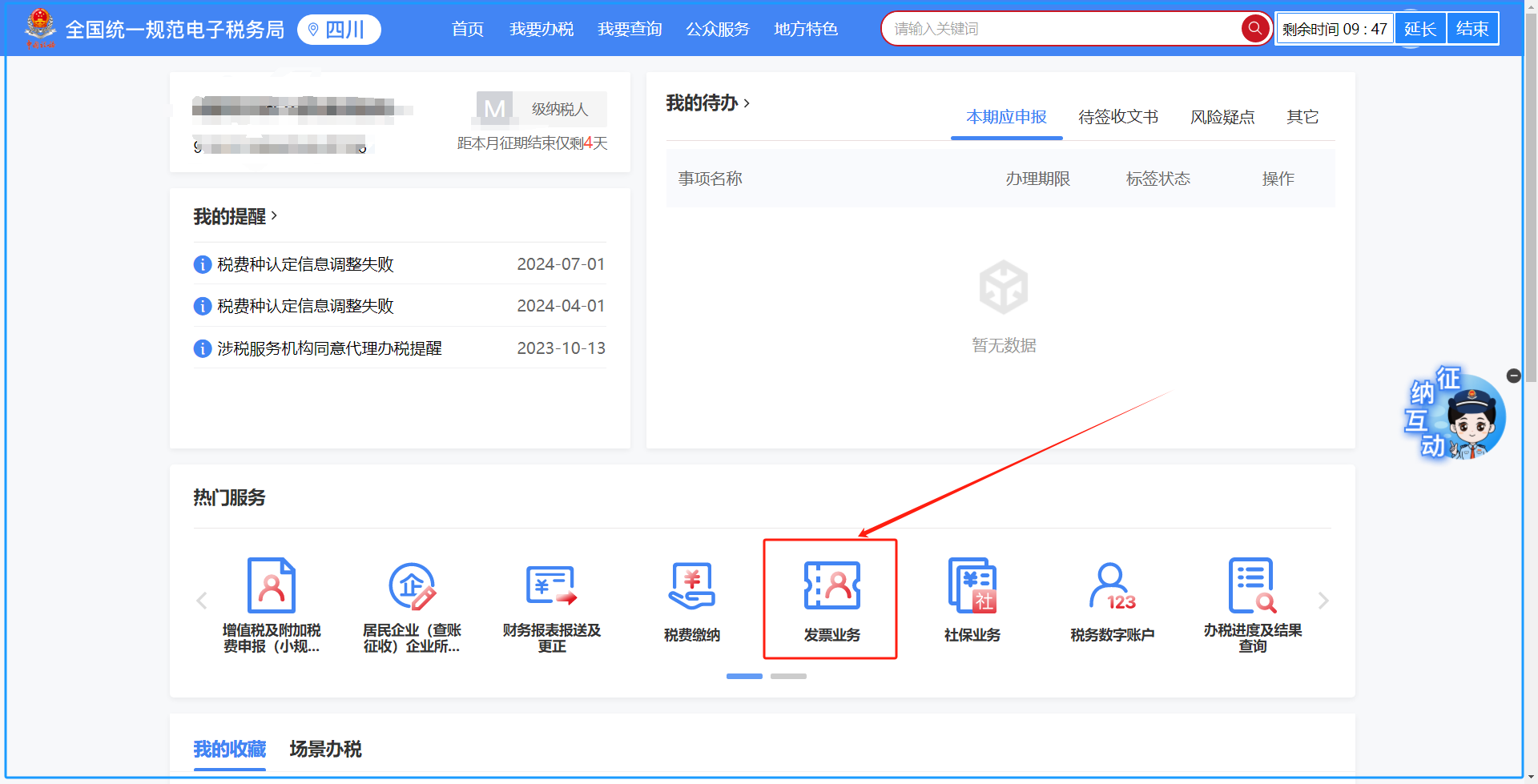Expand 我的待办 section arrow

[747, 103]
